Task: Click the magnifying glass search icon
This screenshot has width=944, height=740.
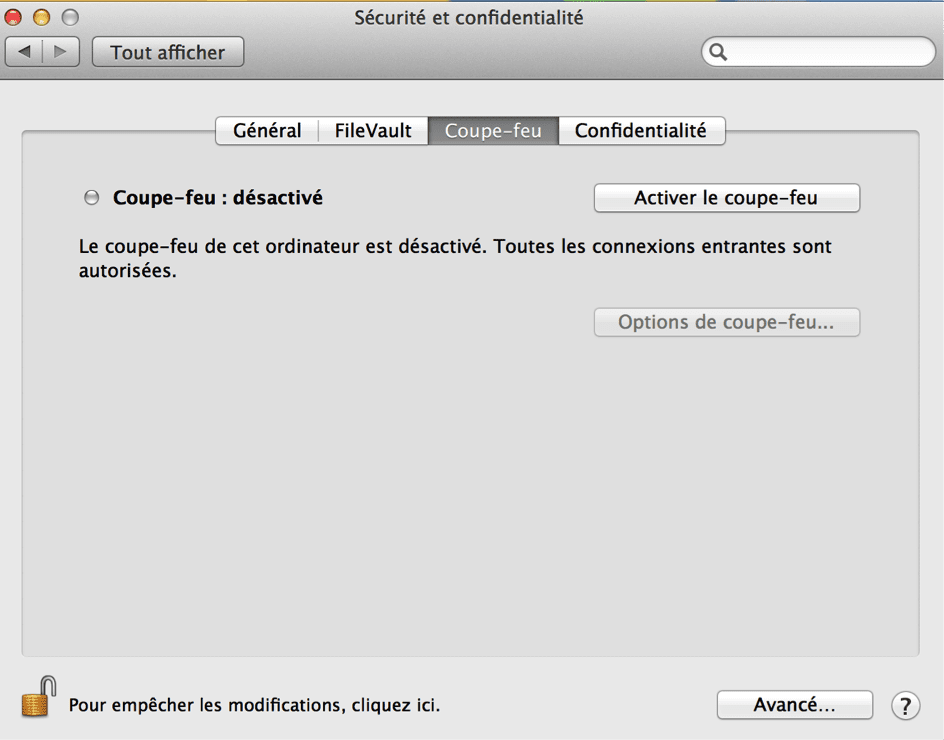Action: point(718,52)
